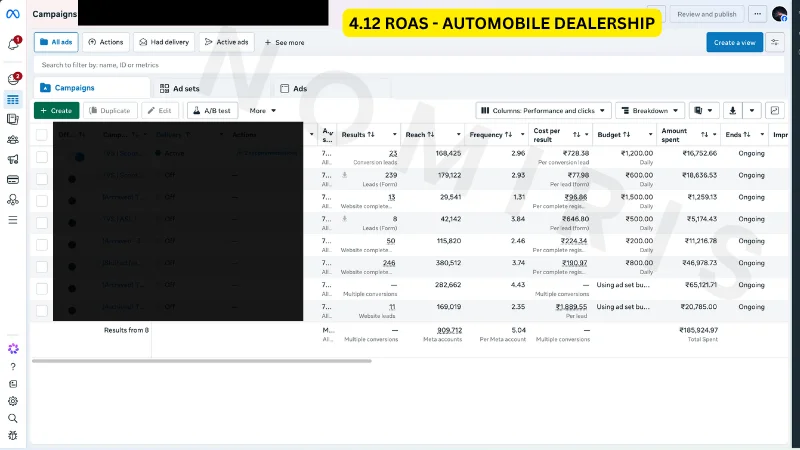Tick checkbox for row with 23 results
The height and width of the screenshot is (450, 800).
coord(42,157)
